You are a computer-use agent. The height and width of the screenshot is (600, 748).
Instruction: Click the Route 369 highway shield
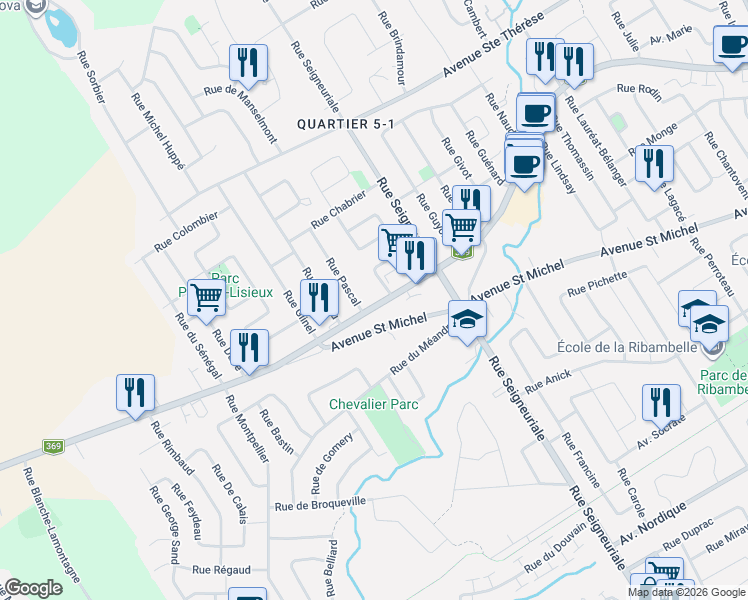[53, 446]
